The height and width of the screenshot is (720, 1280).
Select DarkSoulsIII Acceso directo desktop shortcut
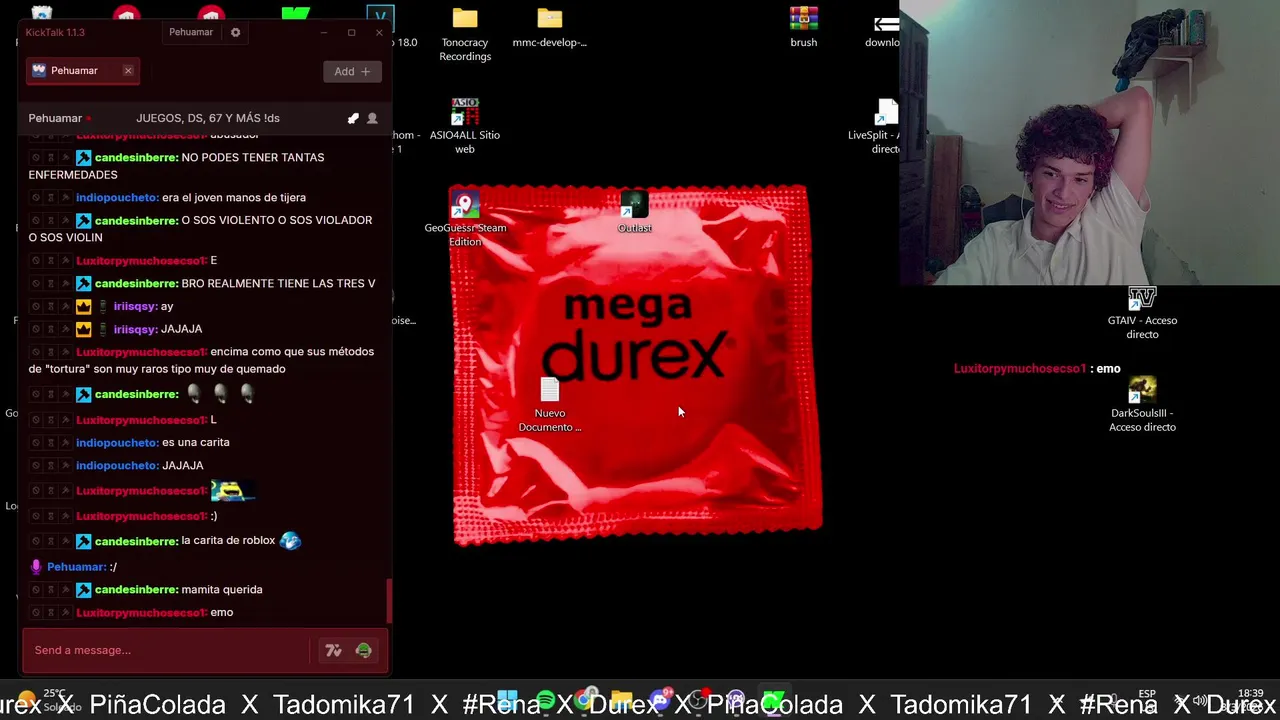coord(1142,405)
